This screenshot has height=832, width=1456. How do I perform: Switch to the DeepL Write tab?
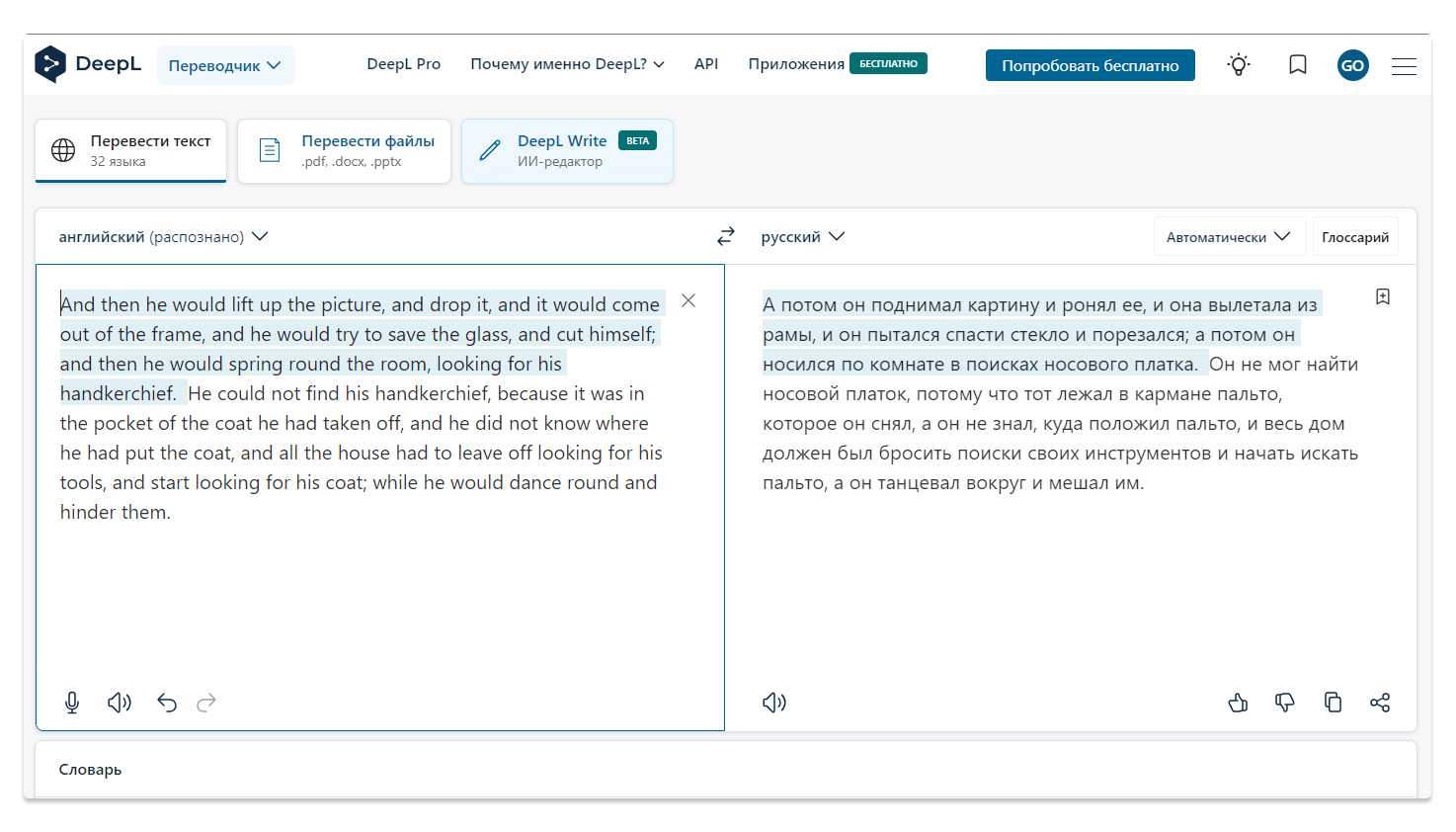(568, 151)
